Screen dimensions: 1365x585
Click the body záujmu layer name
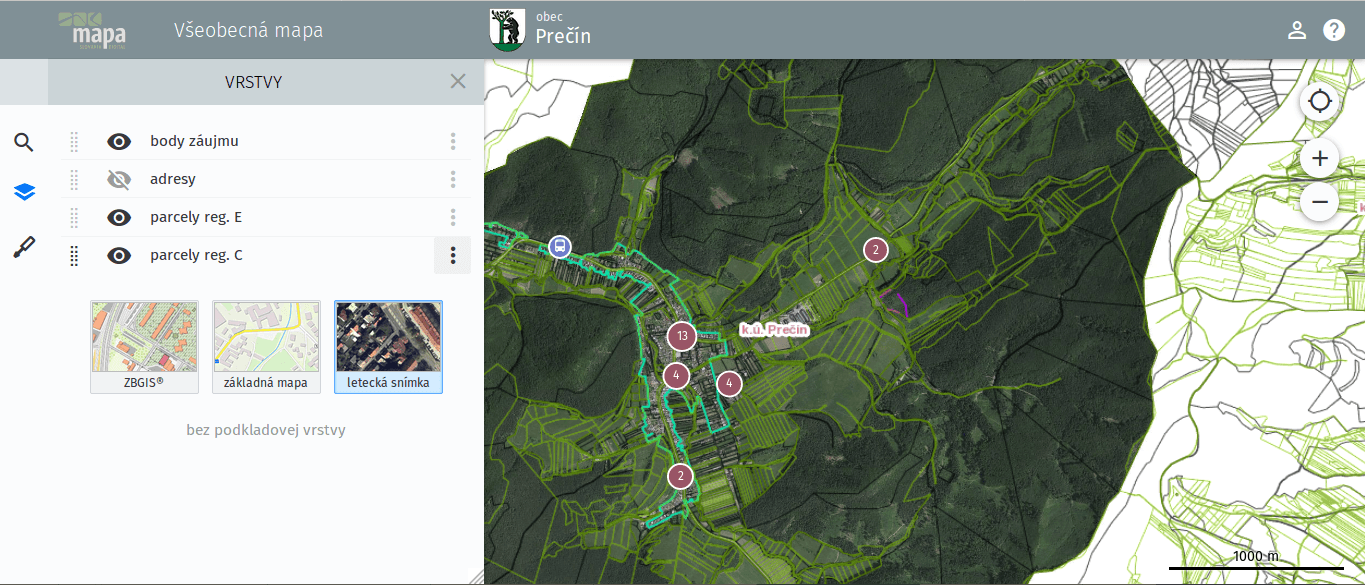tap(194, 141)
